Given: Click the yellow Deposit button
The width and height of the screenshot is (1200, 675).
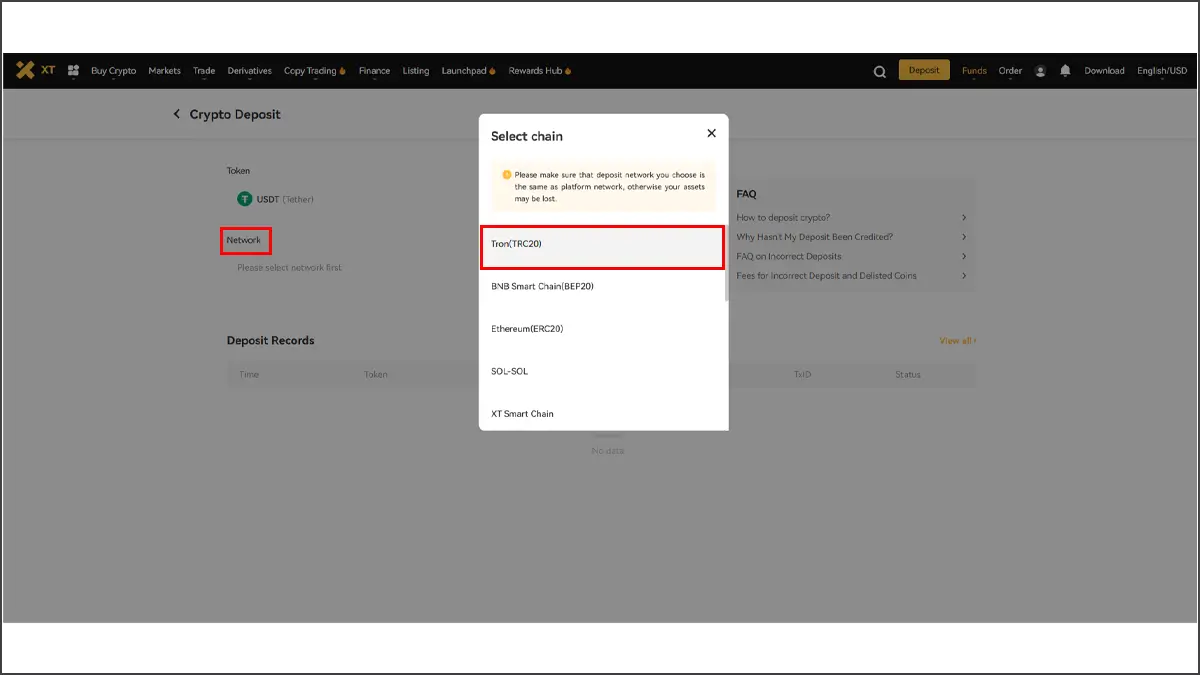Looking at the screenshot, I should 924,70.
